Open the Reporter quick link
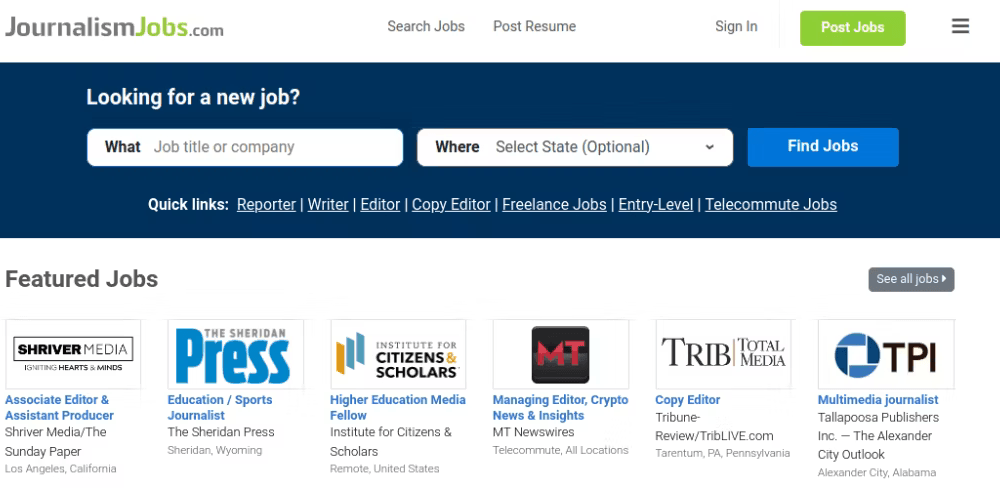 pyautogui.click(x=267, y=205)
